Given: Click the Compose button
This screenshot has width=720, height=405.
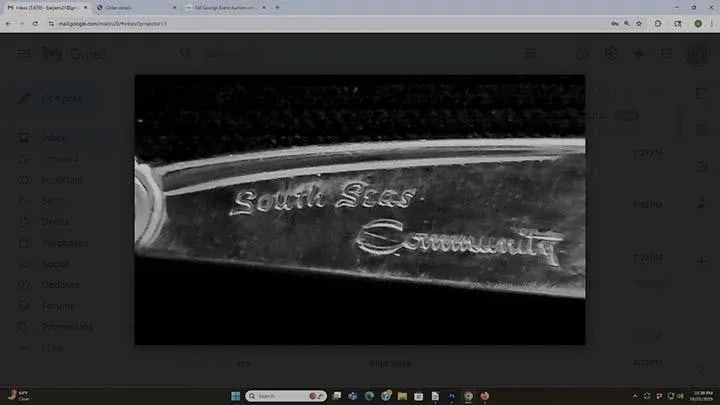Looking at the screenshot, I should coord(51,98).
